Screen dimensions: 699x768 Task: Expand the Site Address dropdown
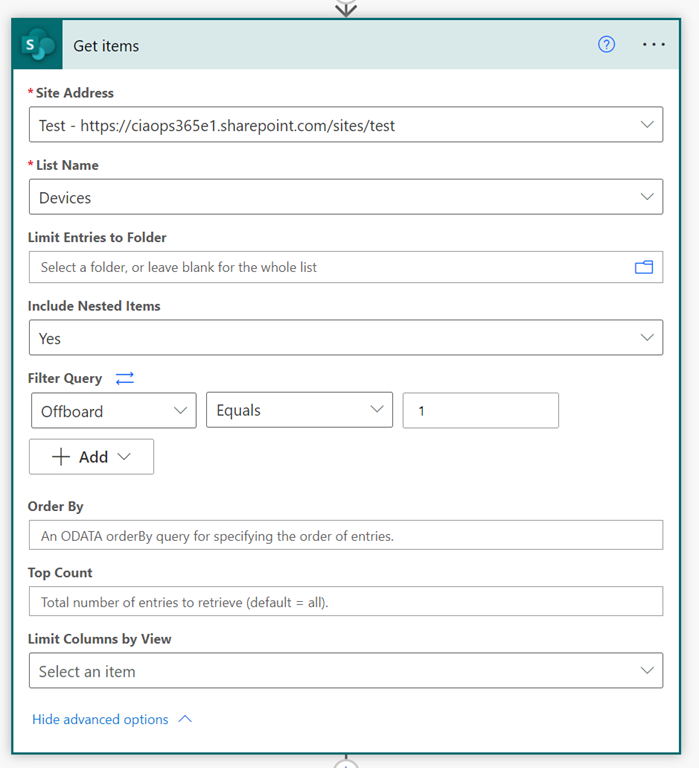click(646, 125)
